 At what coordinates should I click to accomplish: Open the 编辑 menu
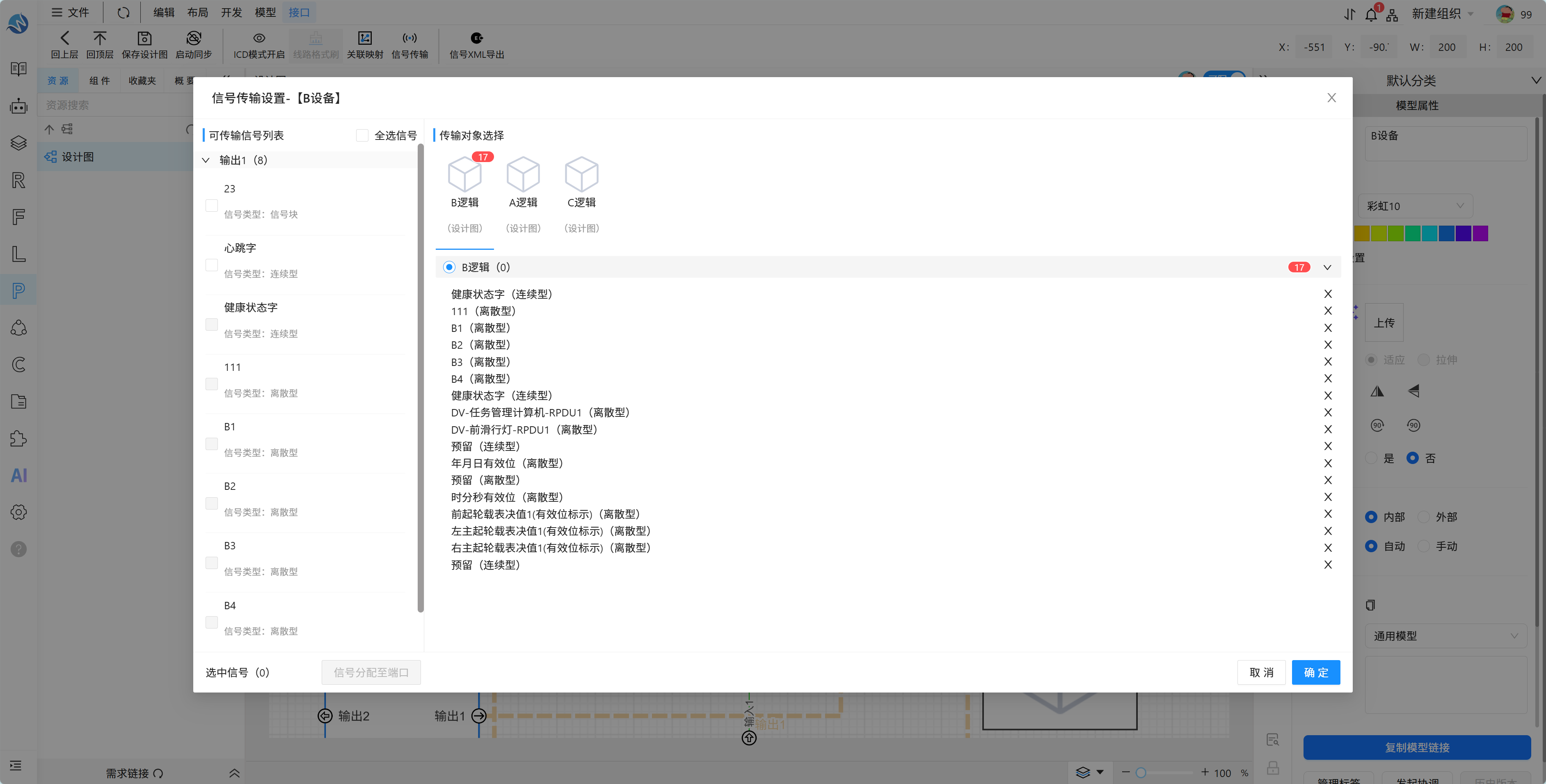pyautogui.click(x=163, y=13)
